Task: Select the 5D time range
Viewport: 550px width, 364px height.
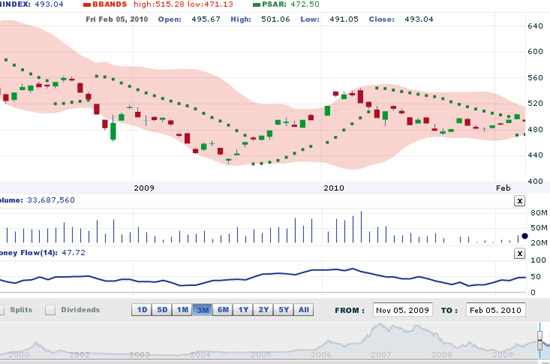Action: coord(162,310)
